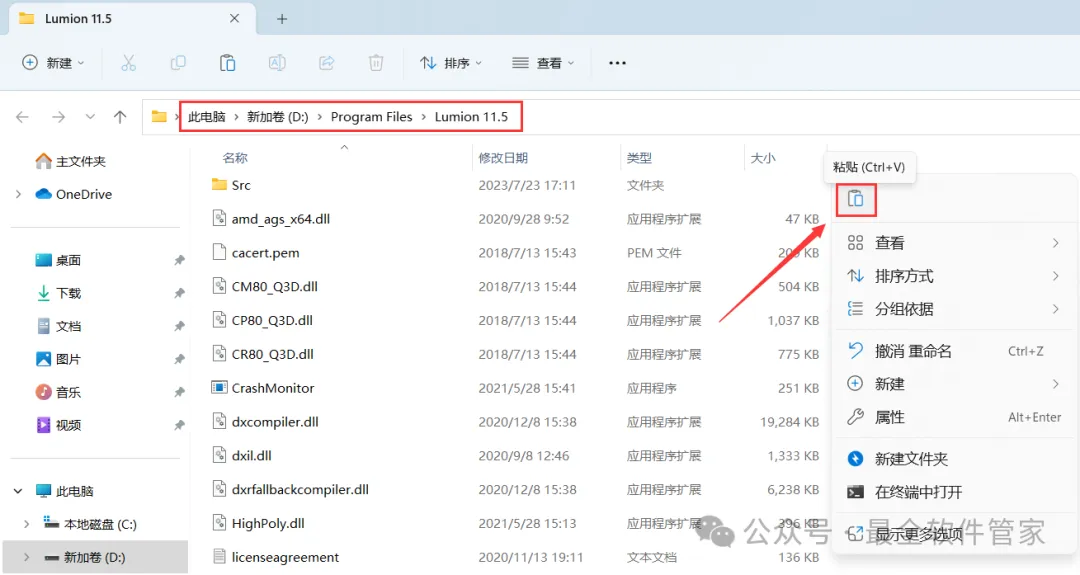Go back with the left arrow
Image resolution: width=1080 pixels, height=575 pixels.
pyautogui.click(x=23, y=117)
